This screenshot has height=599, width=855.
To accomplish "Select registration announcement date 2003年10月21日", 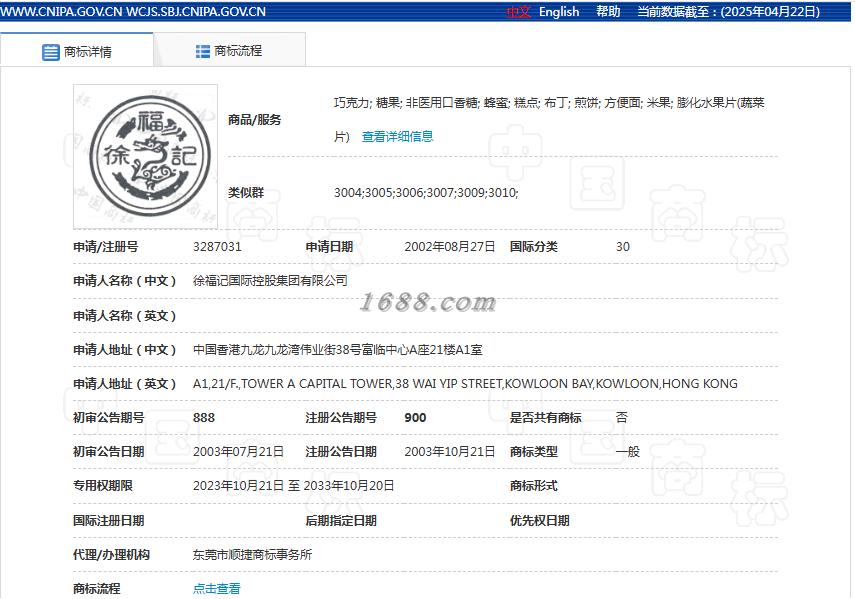I will [x=450, y=452].
